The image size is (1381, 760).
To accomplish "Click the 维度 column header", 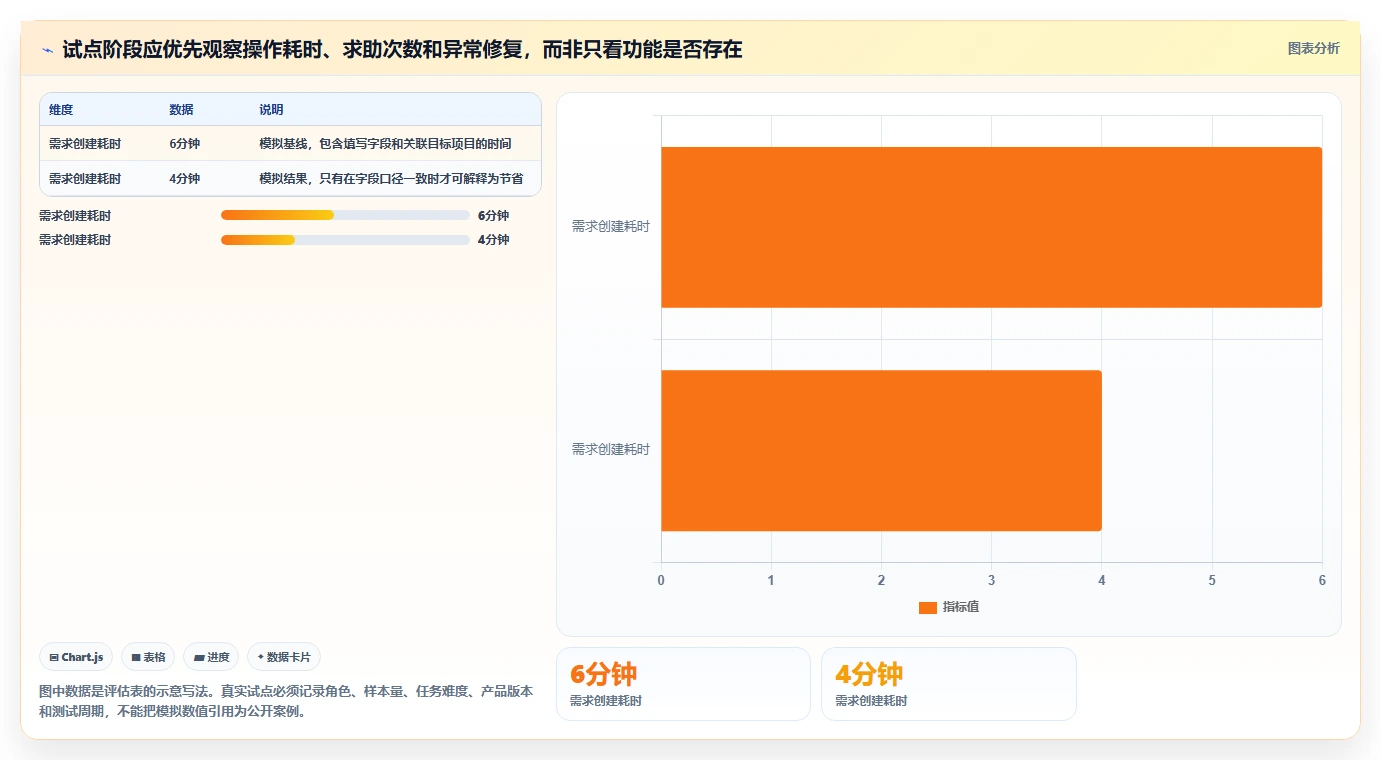I will pos(61,110).
